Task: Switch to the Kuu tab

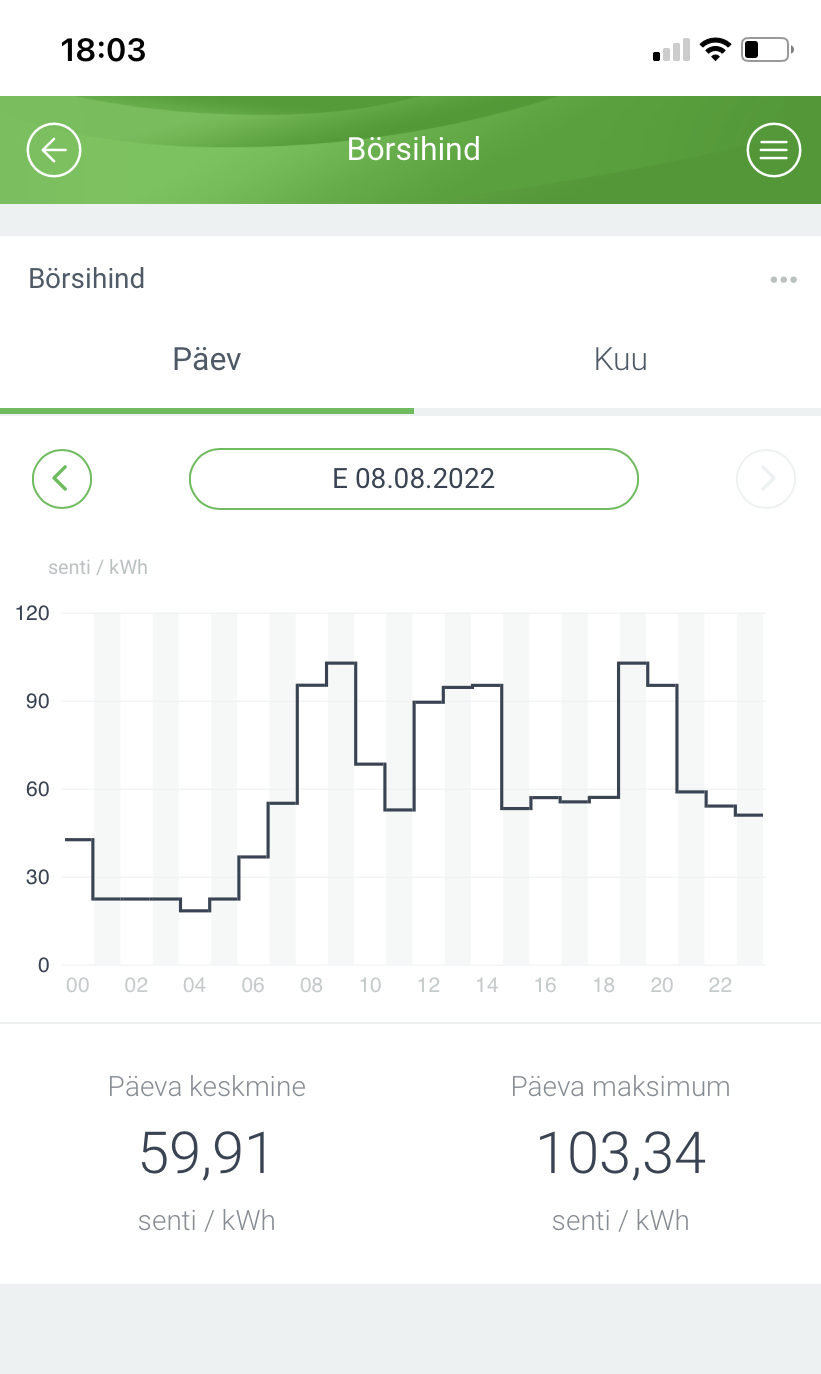Action: tap(620, 360)
